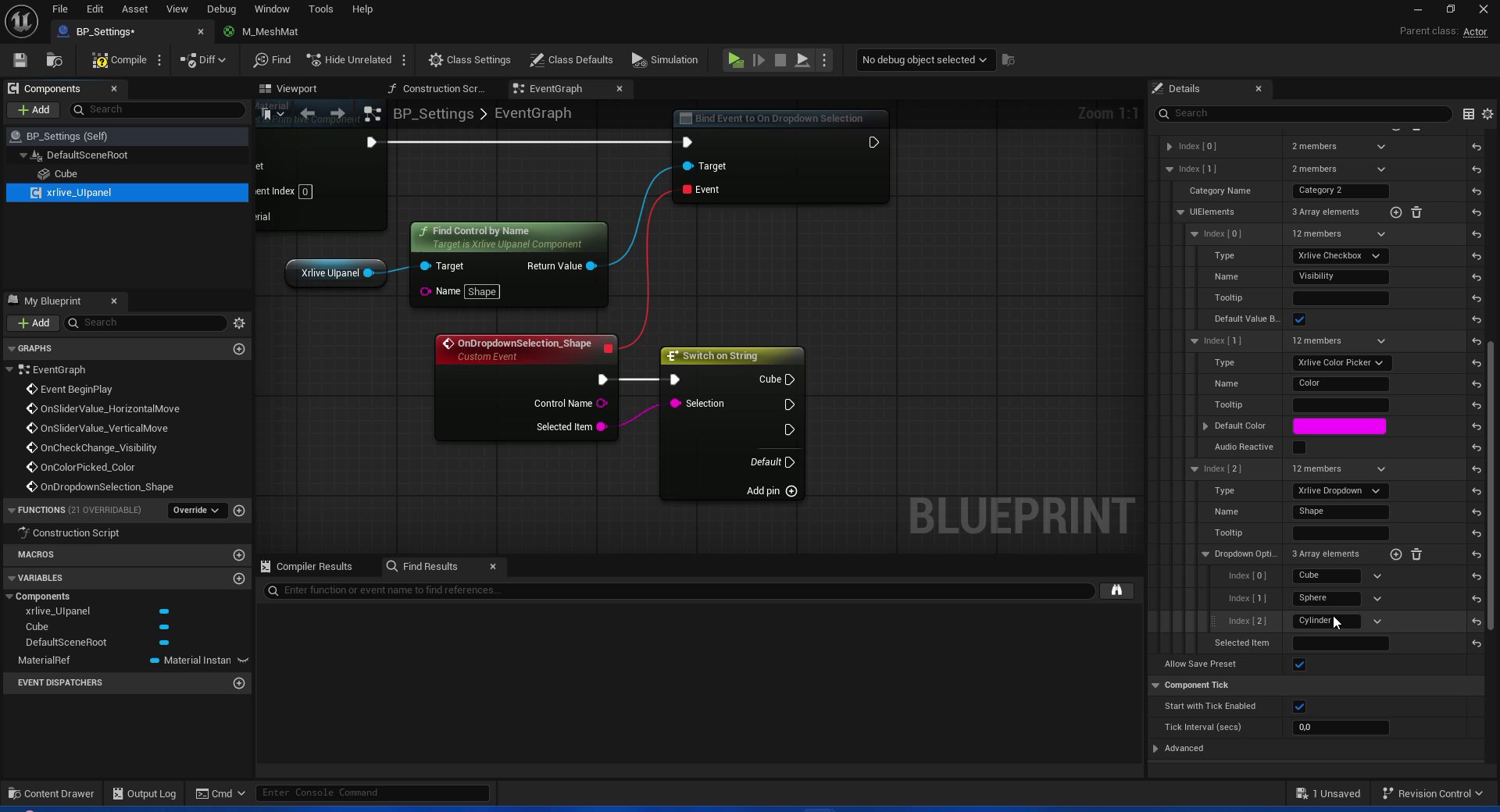
Task: Open the Diff dropdown
Action: point(203,60)
